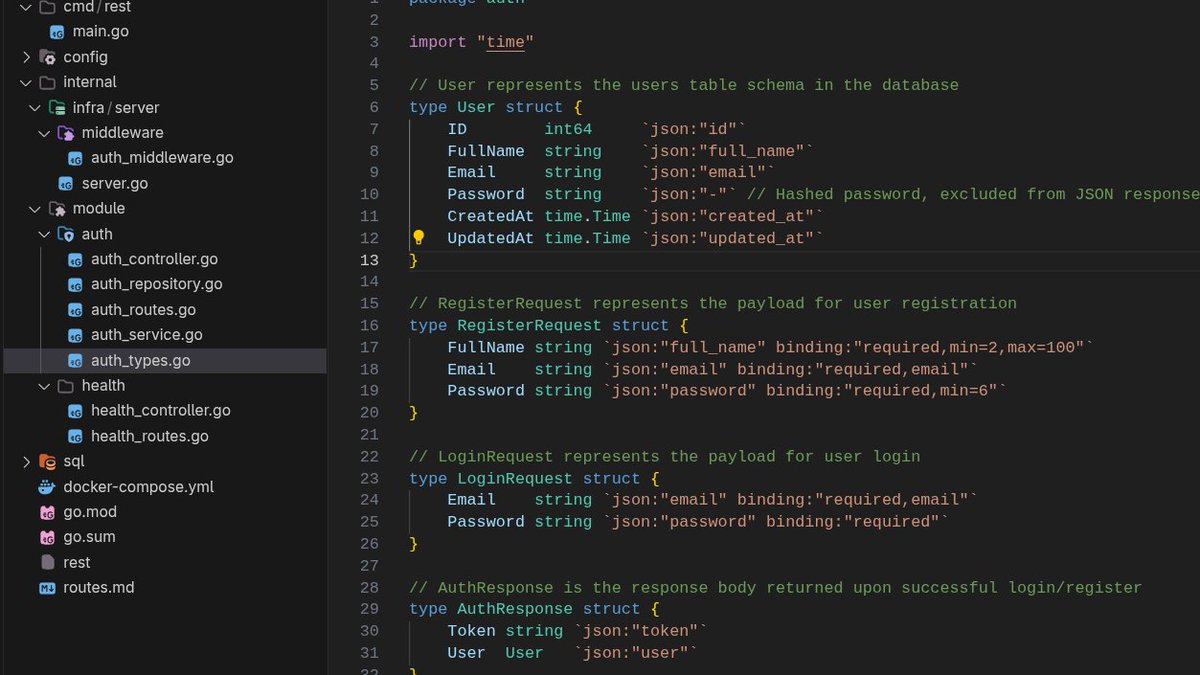Click the Go icon beside health_routes.go
This screenshot has height=675, width=1200.
point(75,437)
